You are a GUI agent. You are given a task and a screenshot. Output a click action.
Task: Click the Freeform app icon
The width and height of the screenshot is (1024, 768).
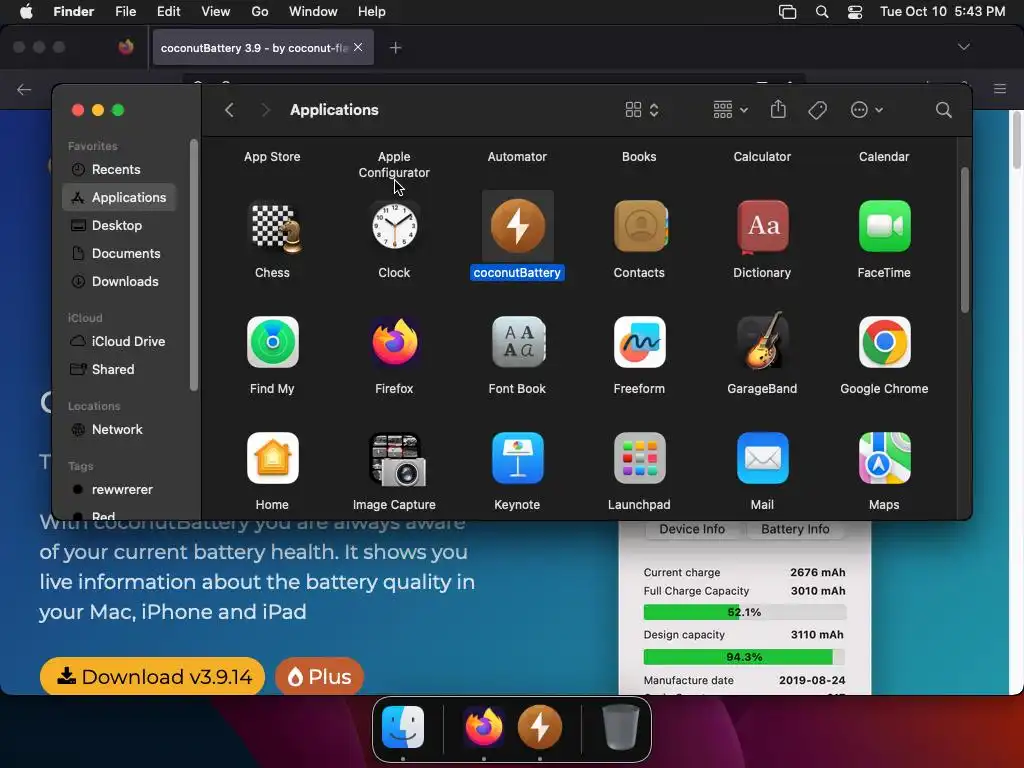(x=640, y=342)
